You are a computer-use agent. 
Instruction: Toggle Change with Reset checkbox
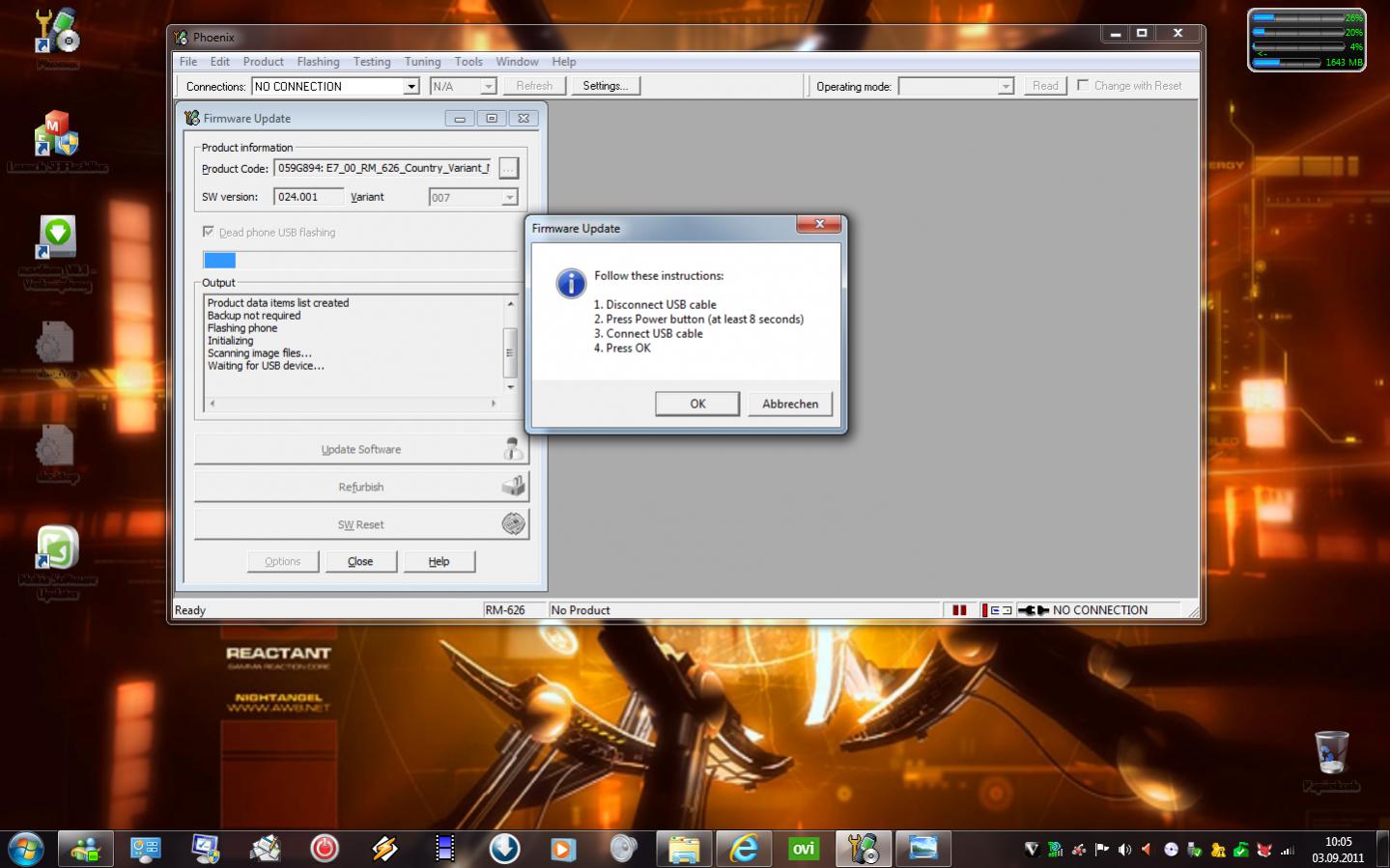click(x=1083, y=85)
